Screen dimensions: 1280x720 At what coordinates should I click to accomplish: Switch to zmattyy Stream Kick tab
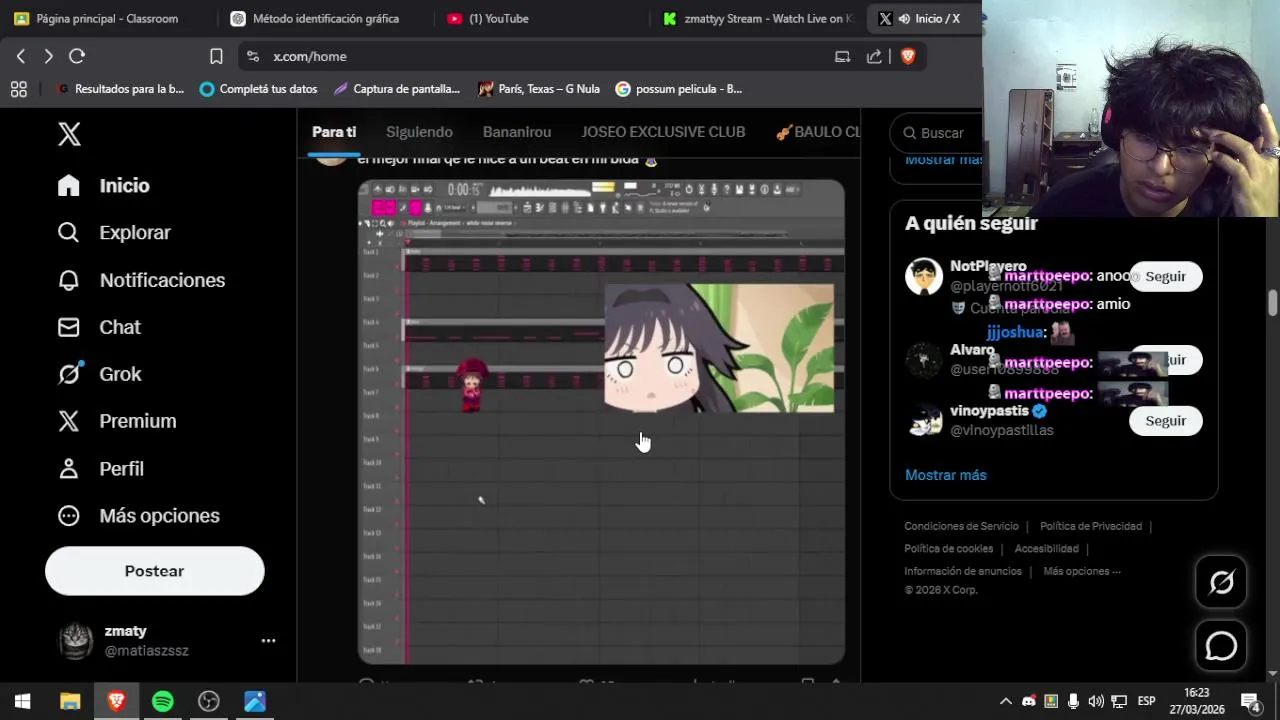(757, 18)
